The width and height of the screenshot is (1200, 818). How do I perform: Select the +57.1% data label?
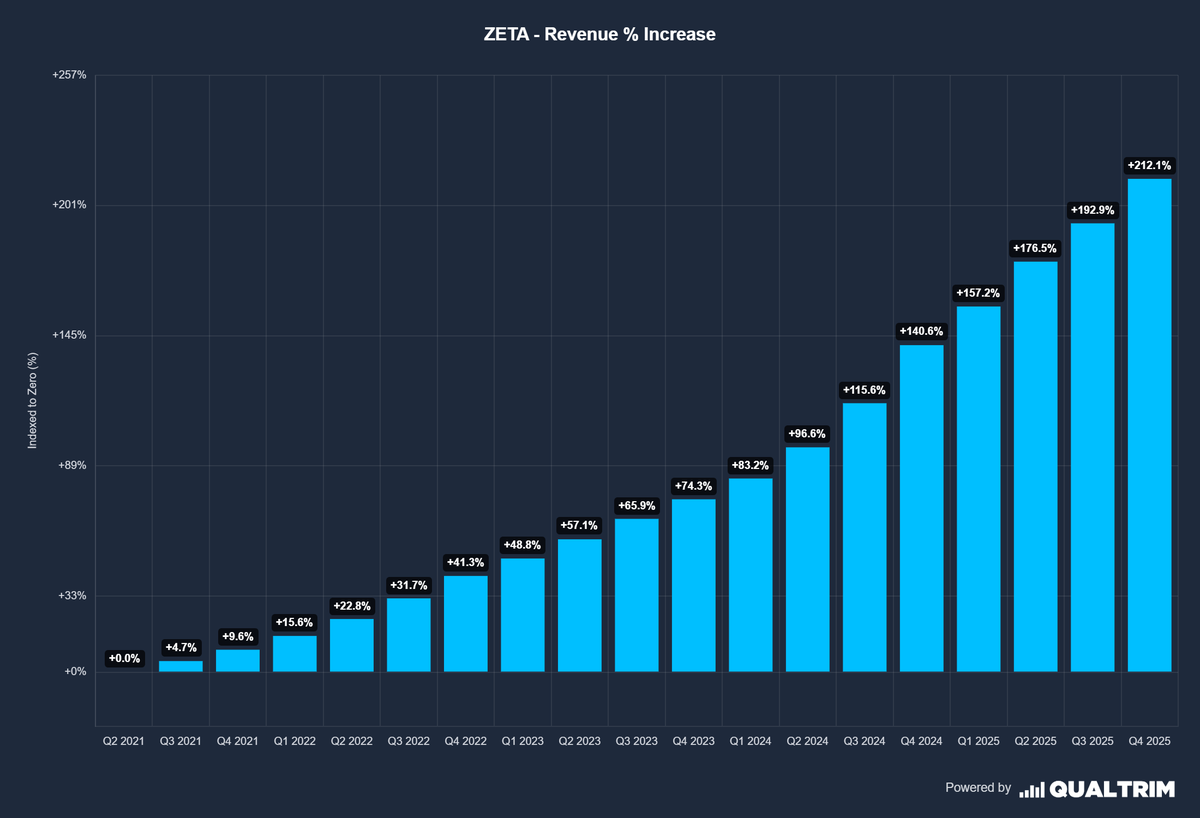579,526
